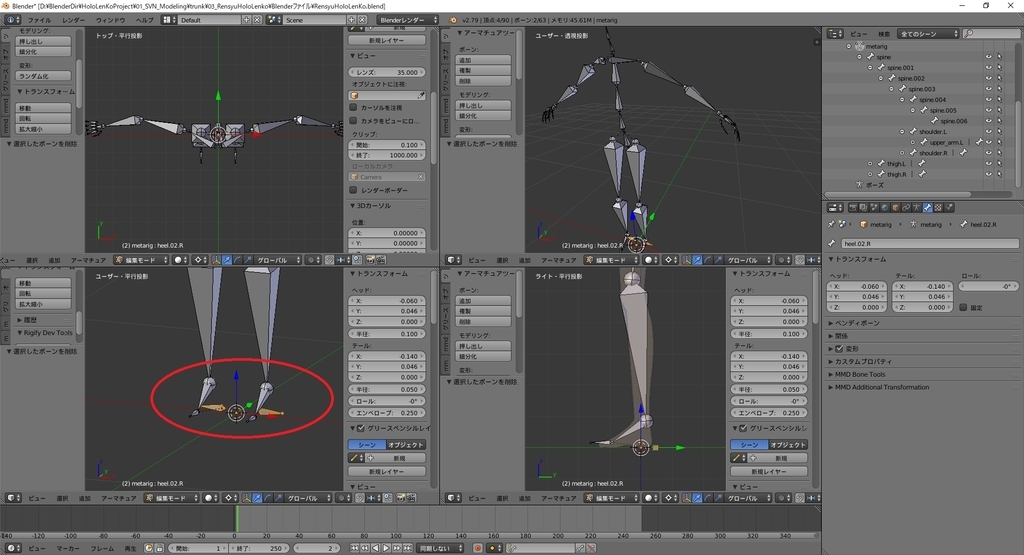The image size is (1024, 555).
Task: Click the レンズ 35.000 value slider
Action: point(387,72)
